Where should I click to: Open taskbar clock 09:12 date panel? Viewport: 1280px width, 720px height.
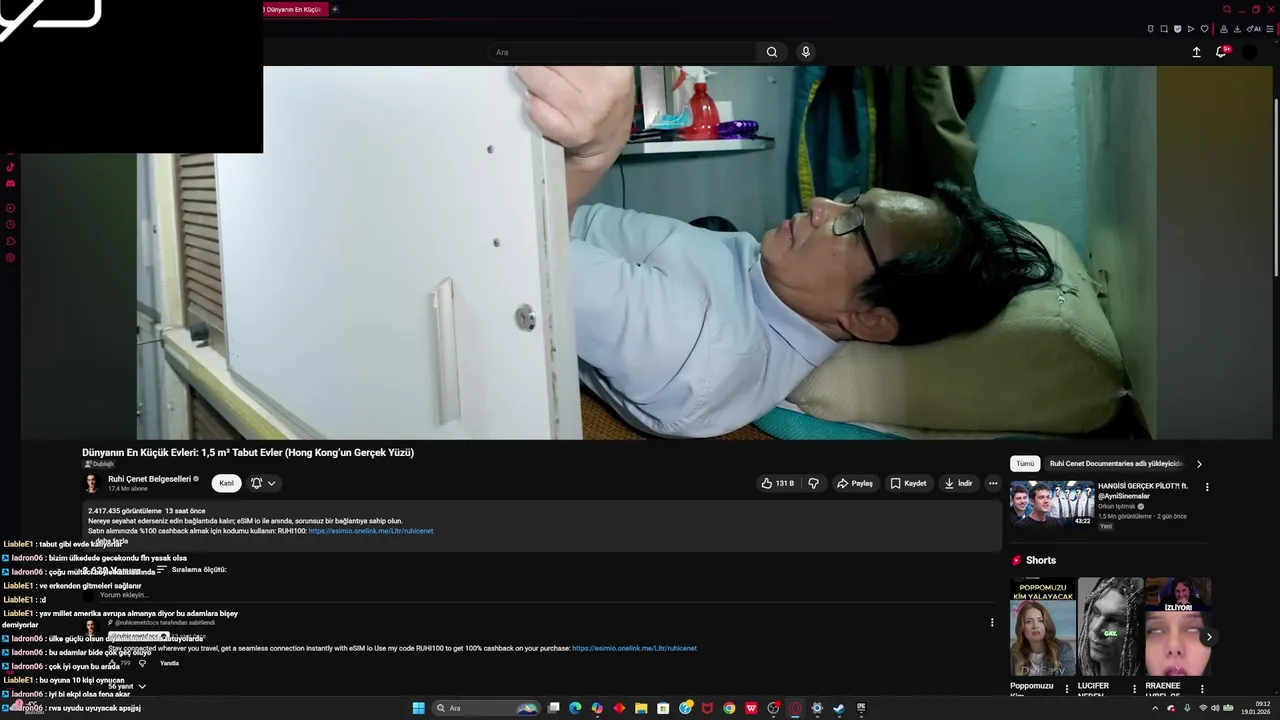point(1256,708)
